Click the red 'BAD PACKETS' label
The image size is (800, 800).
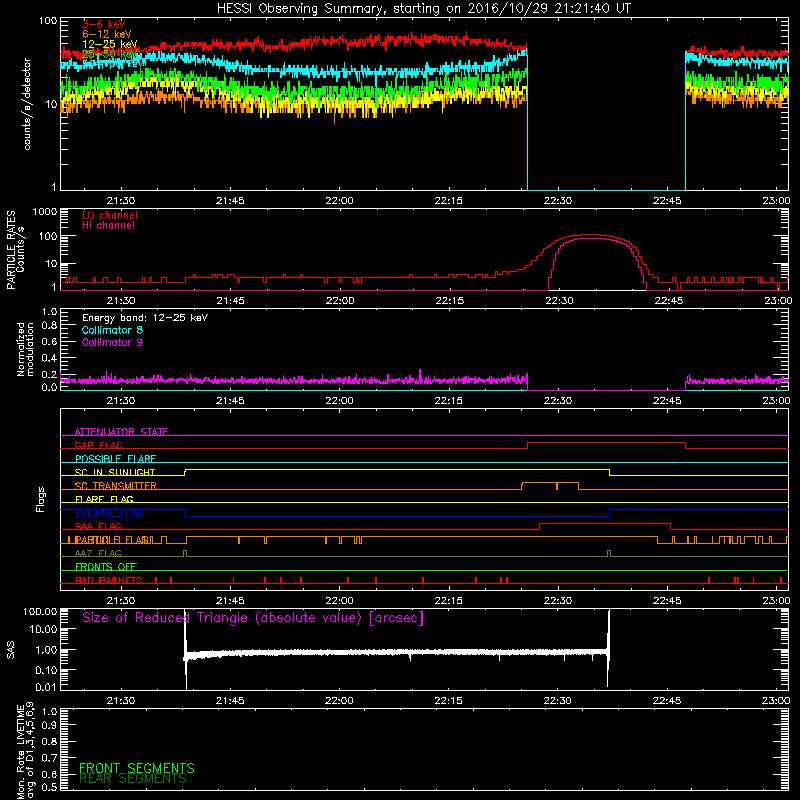[x=109, y=580]
